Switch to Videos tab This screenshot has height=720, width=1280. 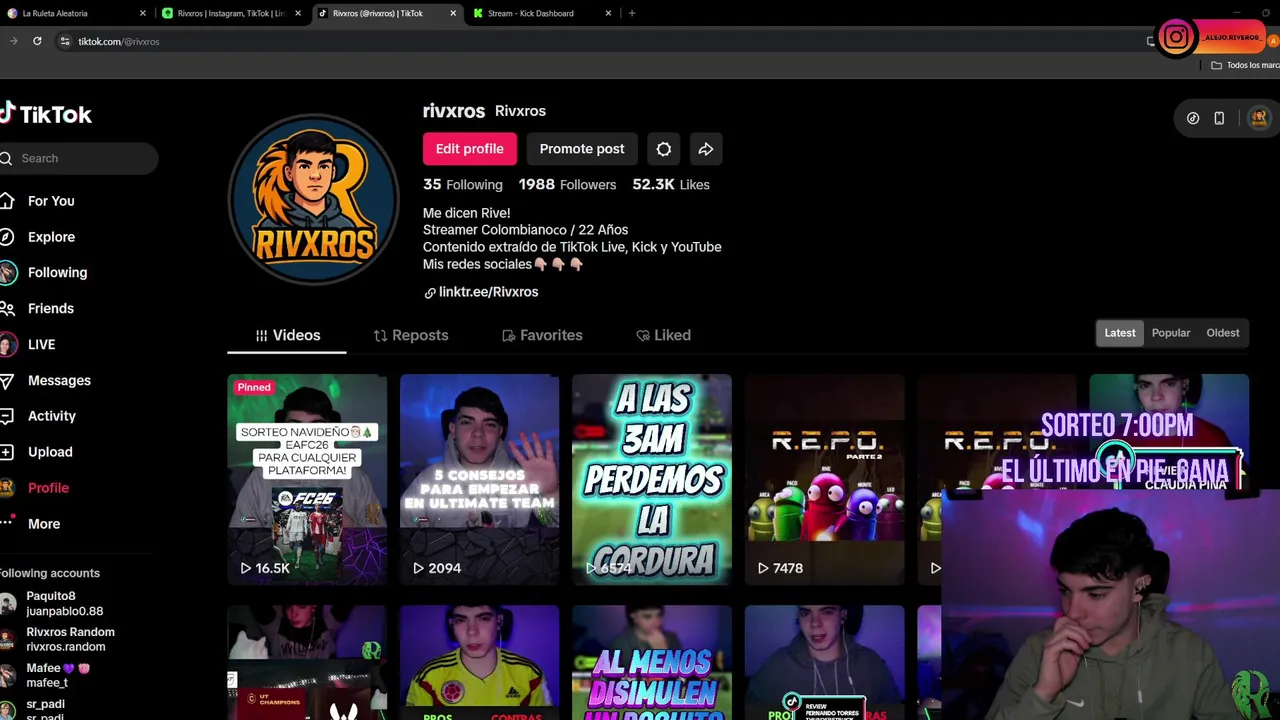point(287,335)
